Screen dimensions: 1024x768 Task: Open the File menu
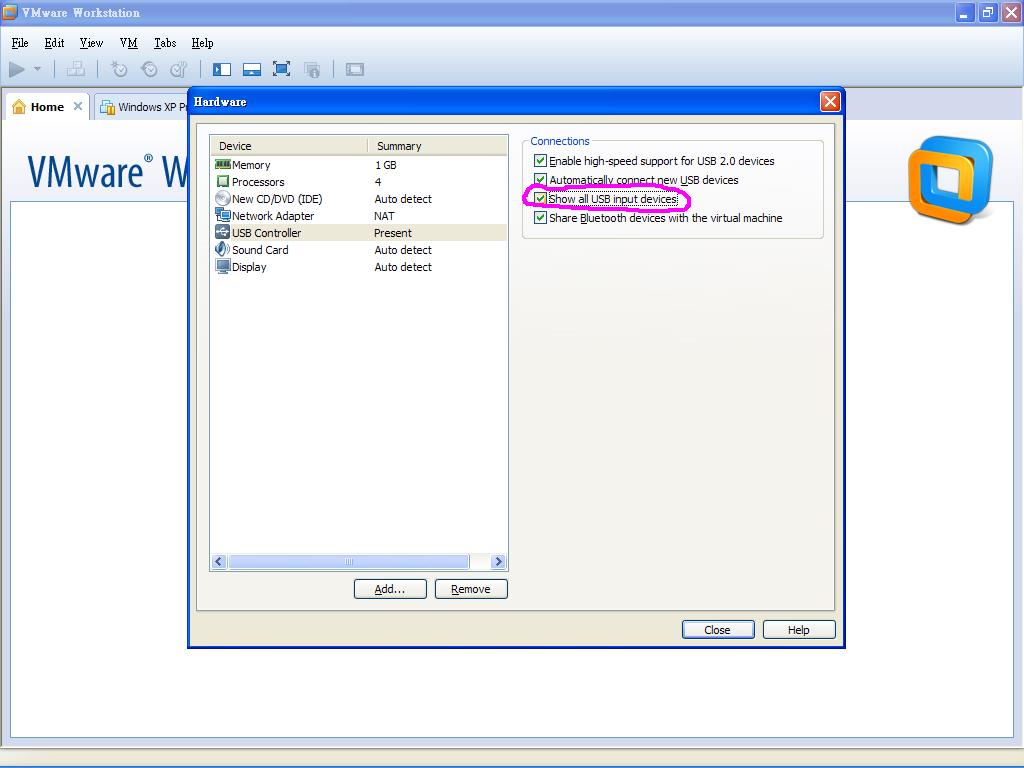pyautogui.click(x=20, y=43)
